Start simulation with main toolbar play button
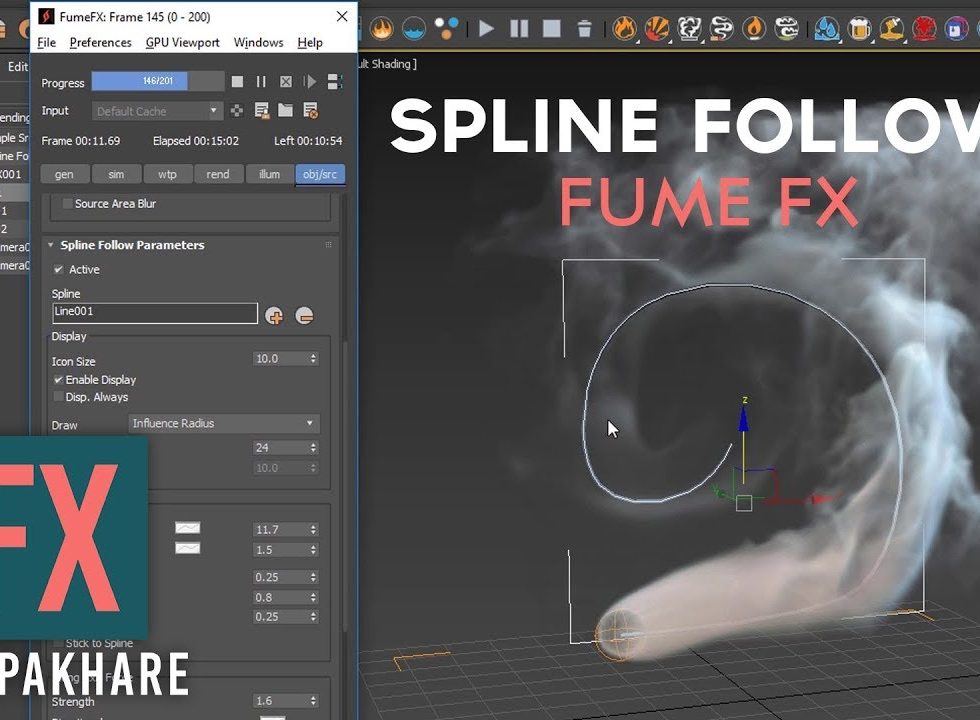The width and height of the screenshot is (980, 720). tap(486, 28)
